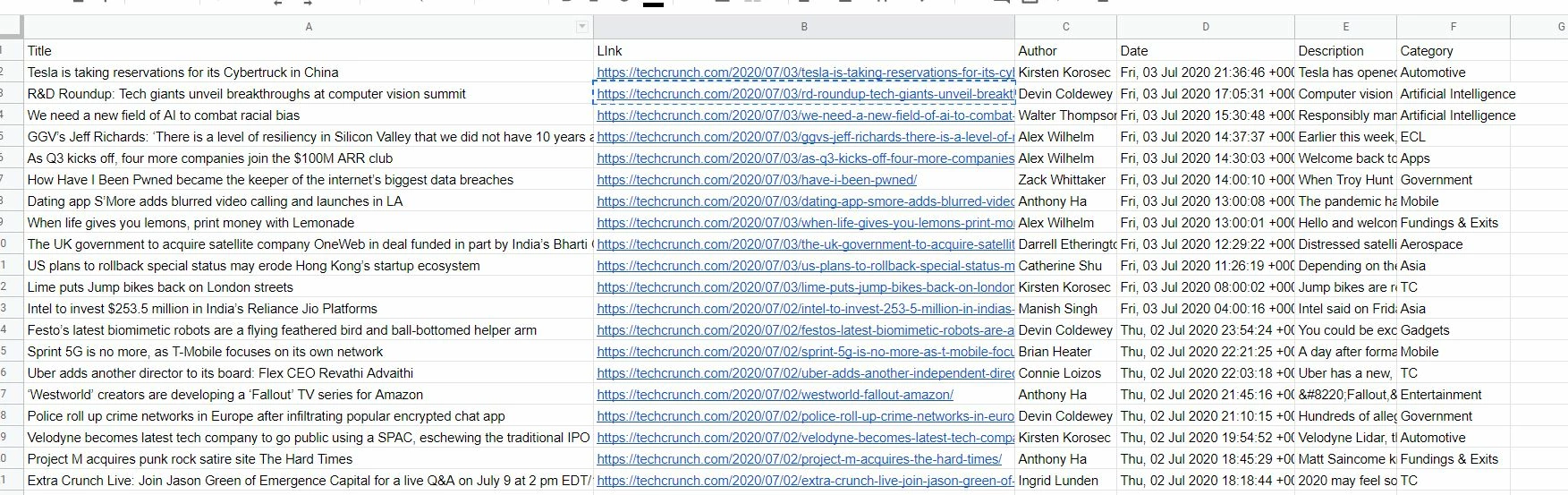Open the have-i-been-pwned link

757,180
